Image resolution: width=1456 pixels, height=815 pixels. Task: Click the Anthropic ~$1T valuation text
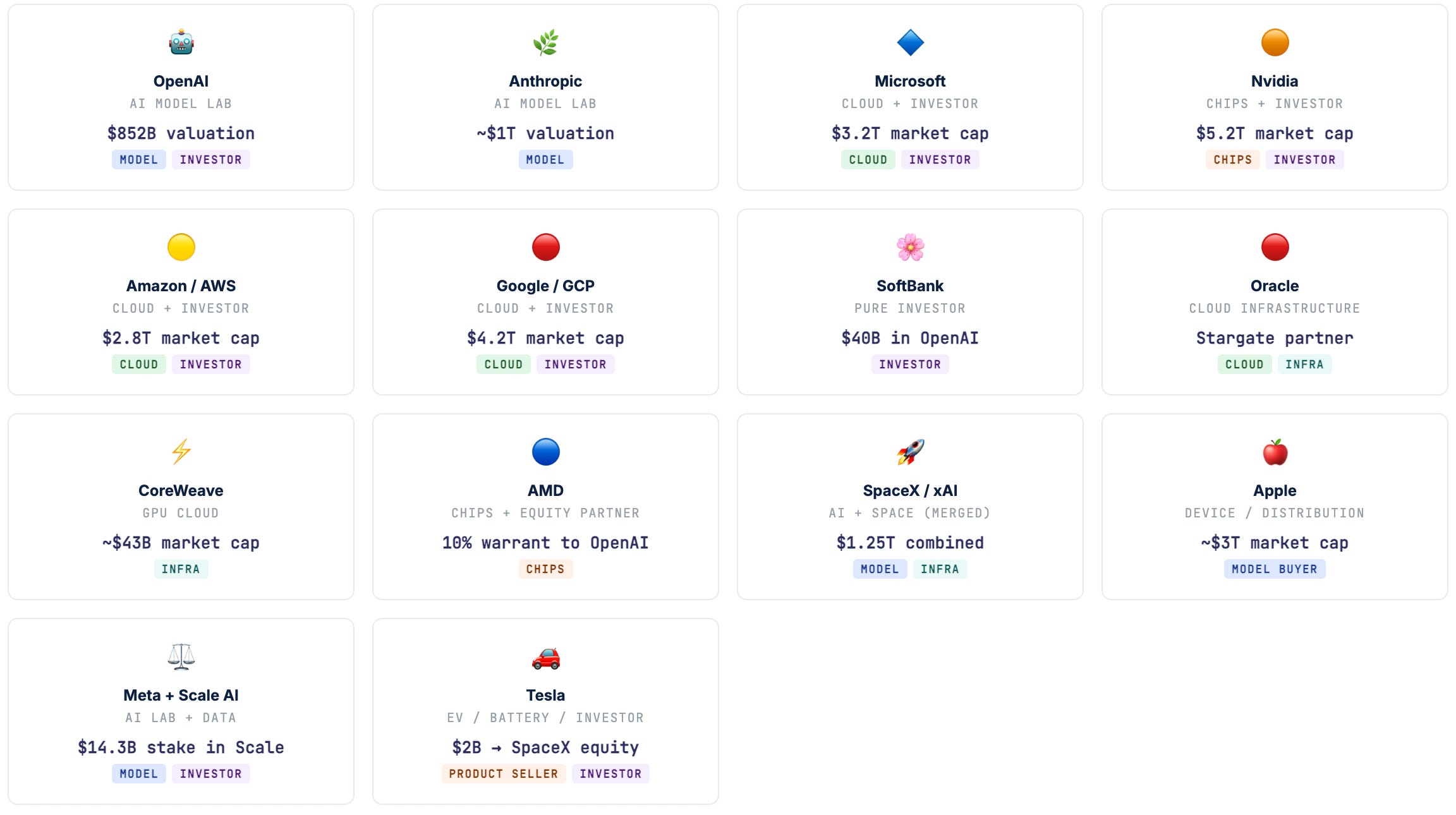pos(545,133)
